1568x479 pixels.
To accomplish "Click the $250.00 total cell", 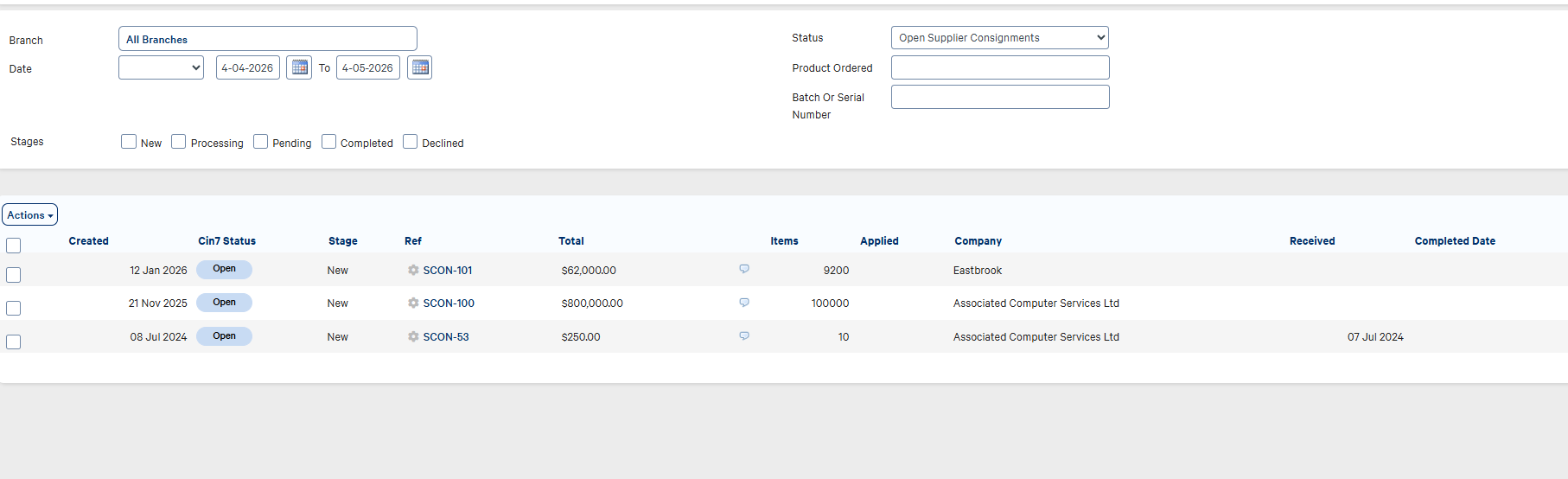I will point(581,337).
